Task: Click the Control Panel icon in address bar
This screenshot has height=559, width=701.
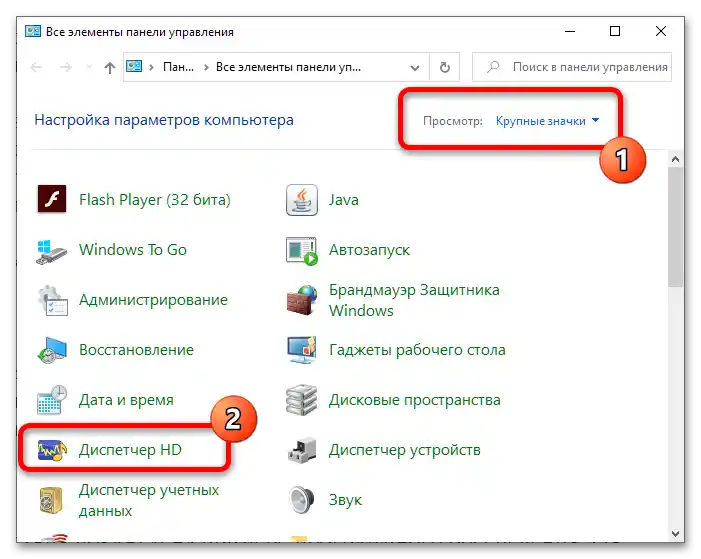Action: (134, 67)
